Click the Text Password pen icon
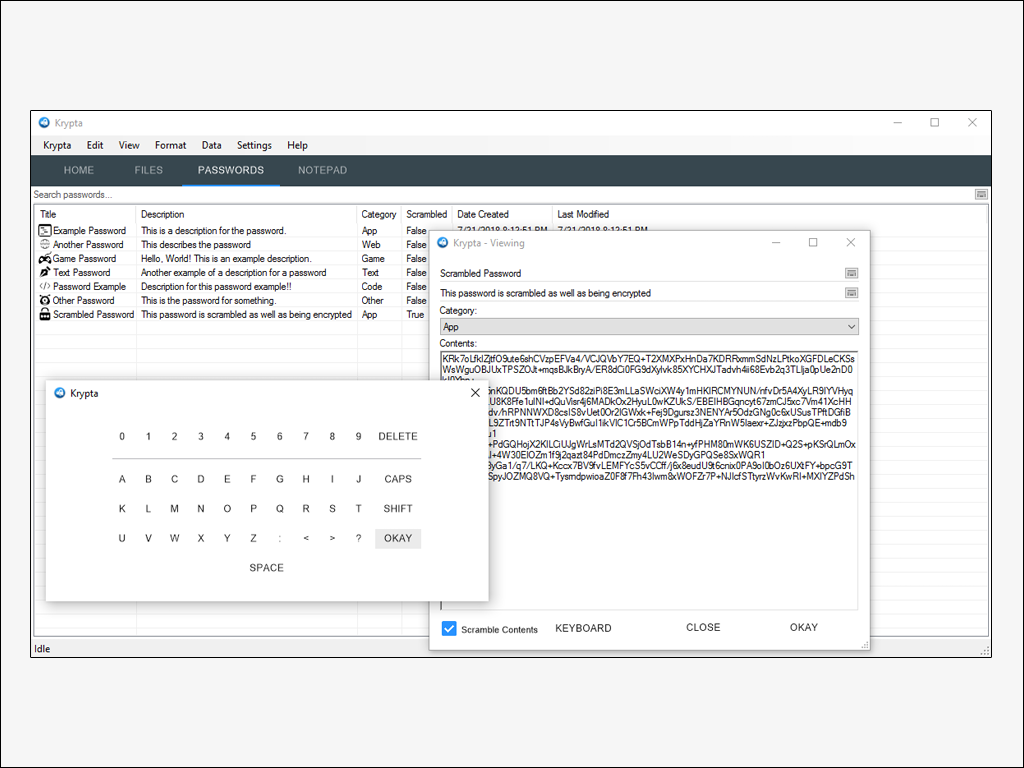Screen dimensions: 1024x768 tap(44, 272)
